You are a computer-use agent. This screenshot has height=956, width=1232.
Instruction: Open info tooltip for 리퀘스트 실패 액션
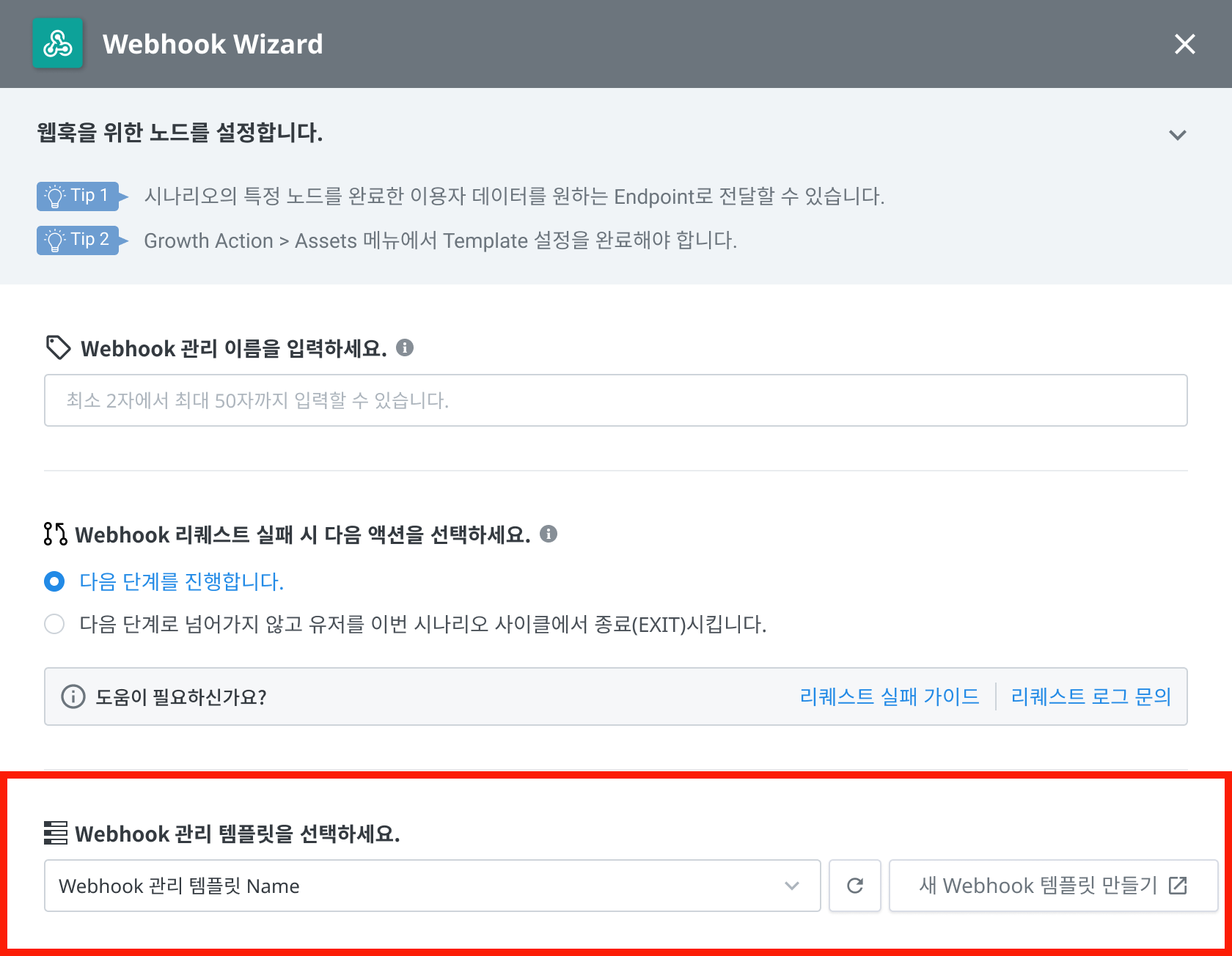pos(549,534)
